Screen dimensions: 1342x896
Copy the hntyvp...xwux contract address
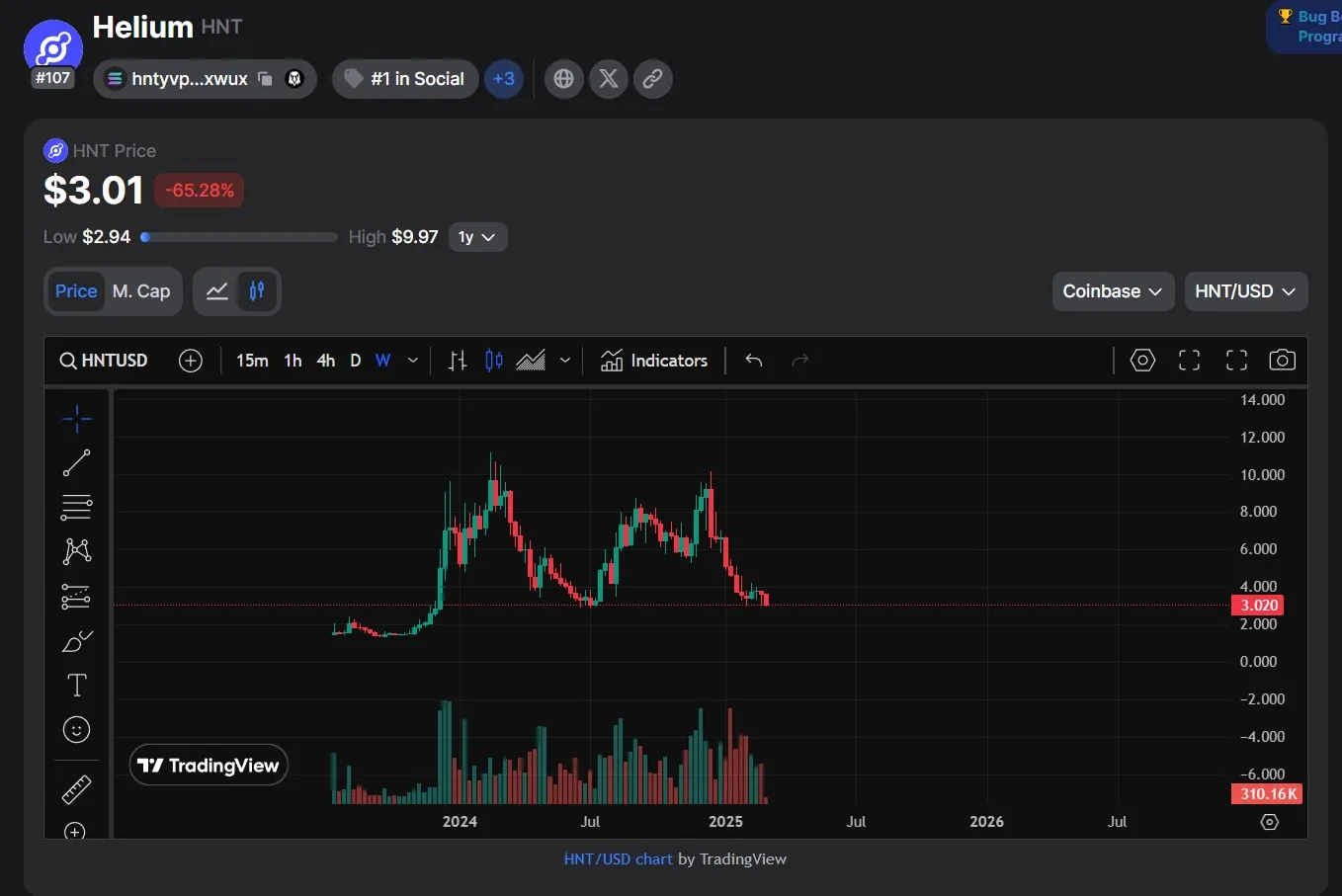[x=265, y=79]
